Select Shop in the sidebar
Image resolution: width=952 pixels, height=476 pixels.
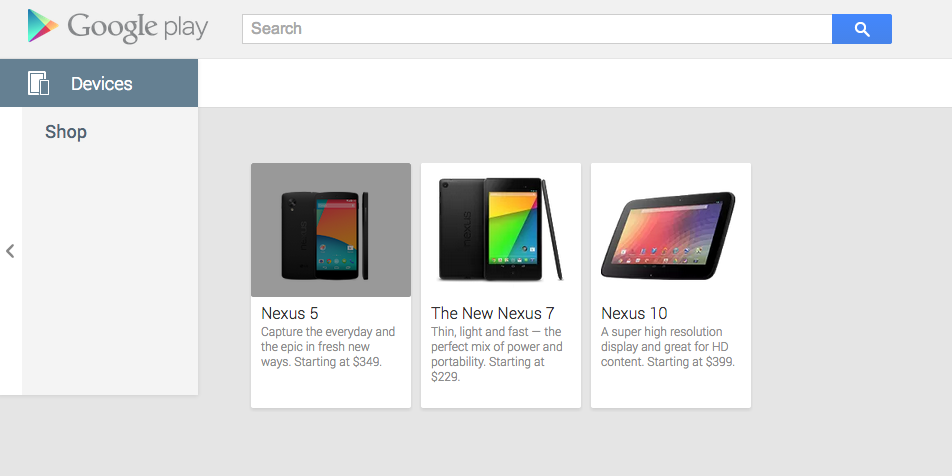click(x=66, y=132)
